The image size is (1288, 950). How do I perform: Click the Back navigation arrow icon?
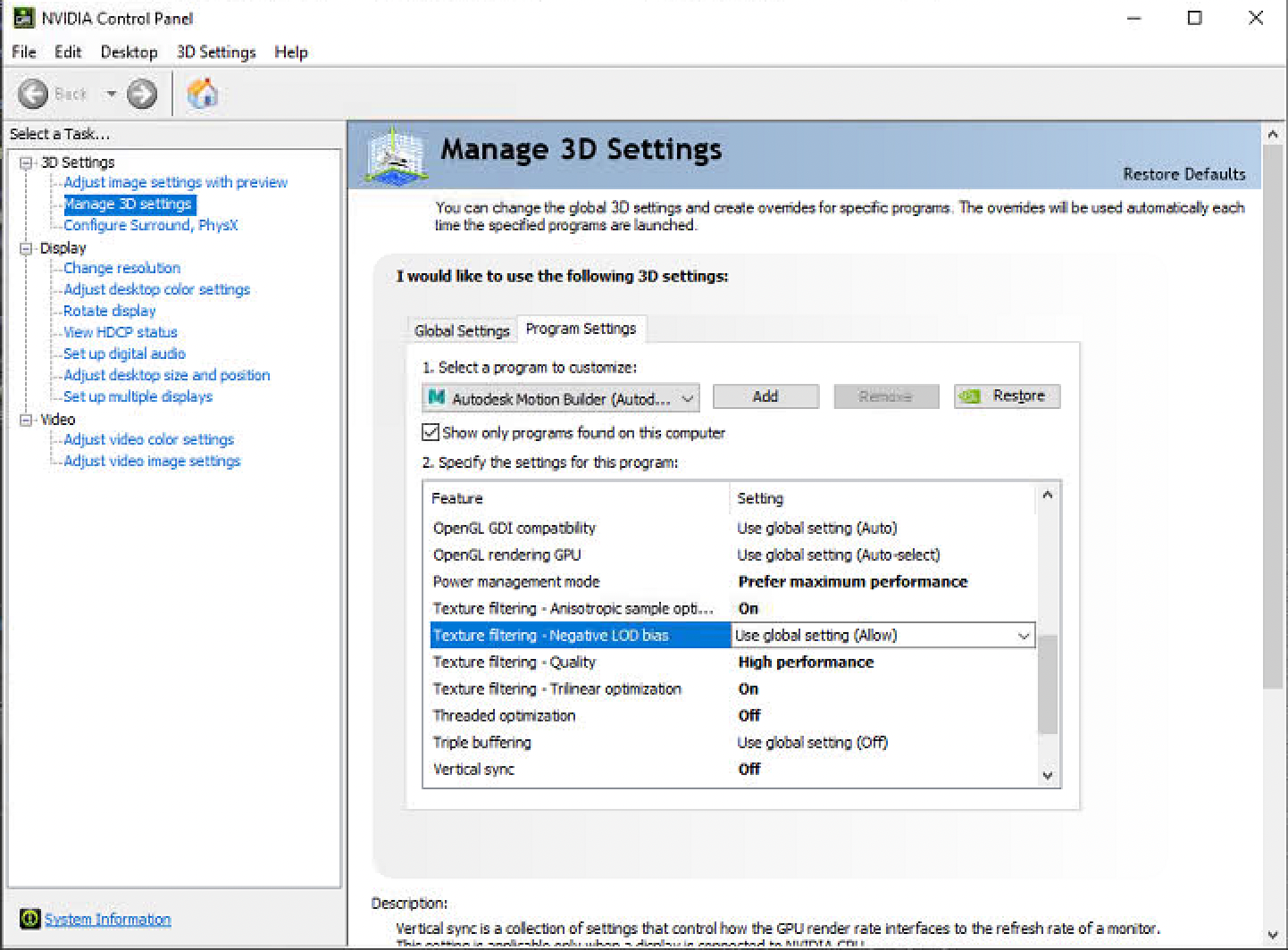click(33, 93)
